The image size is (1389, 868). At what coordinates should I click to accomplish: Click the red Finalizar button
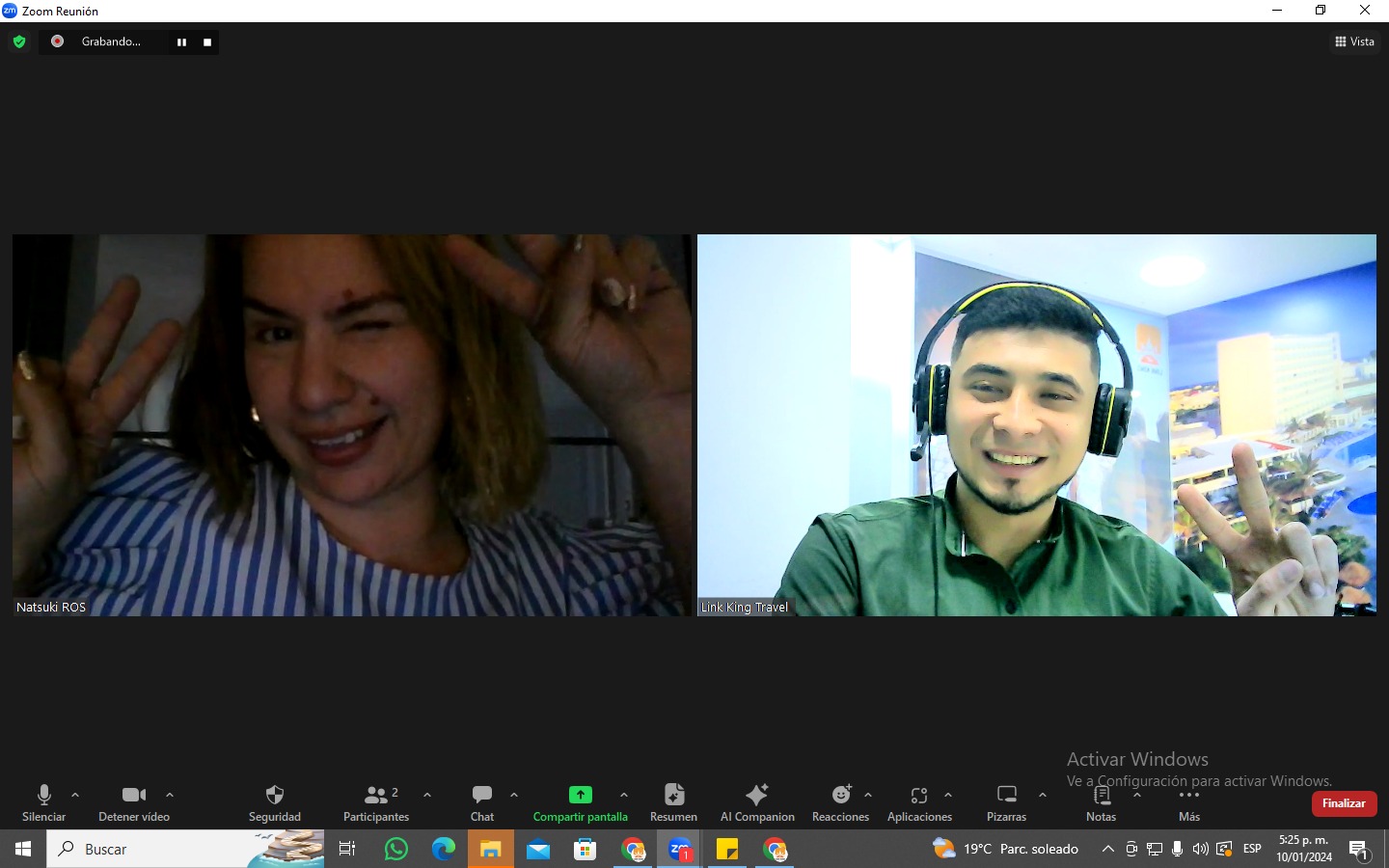pyautogui.click(x=1344, y=803)
